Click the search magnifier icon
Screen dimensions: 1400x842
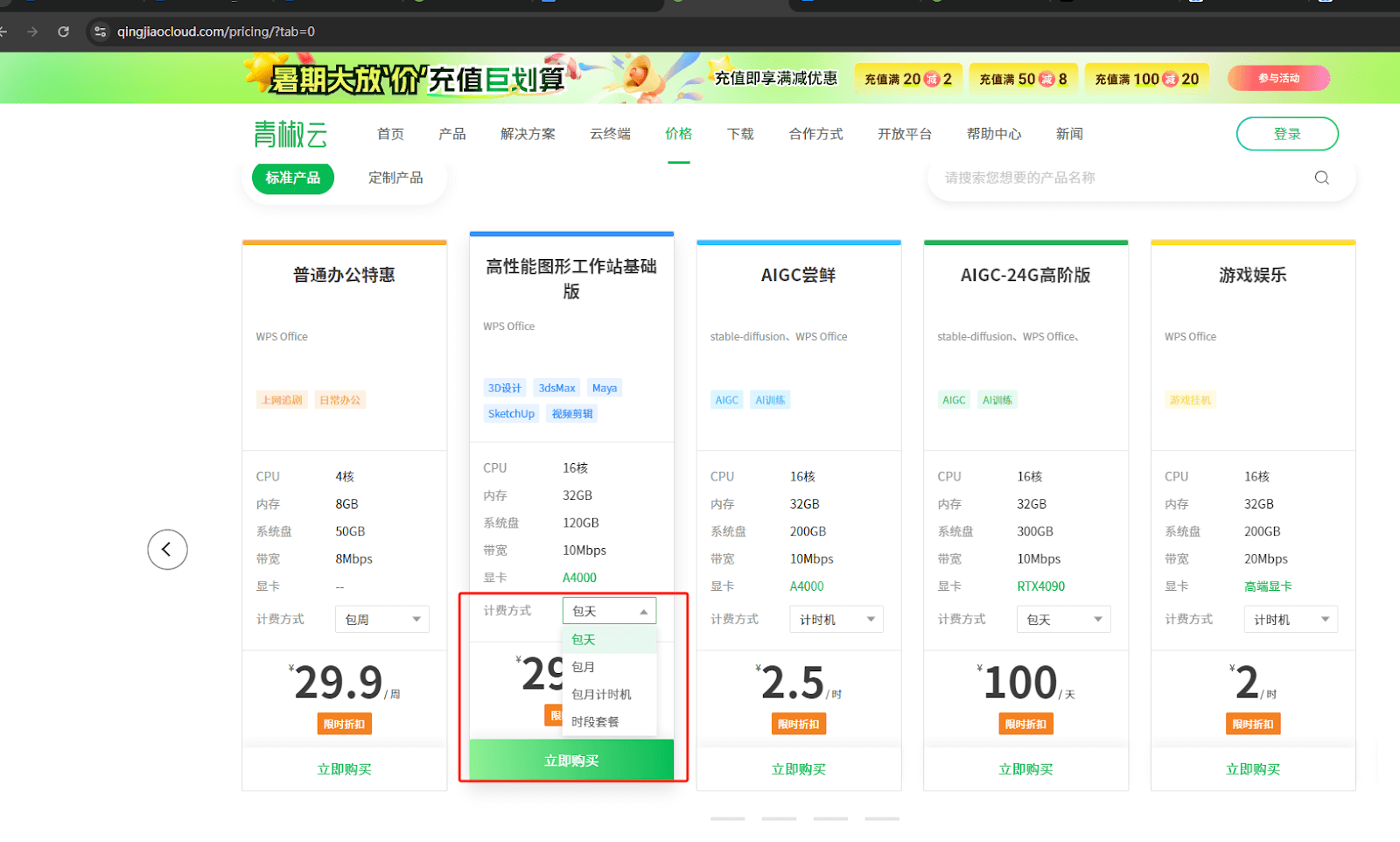[x=1321, y=178]
